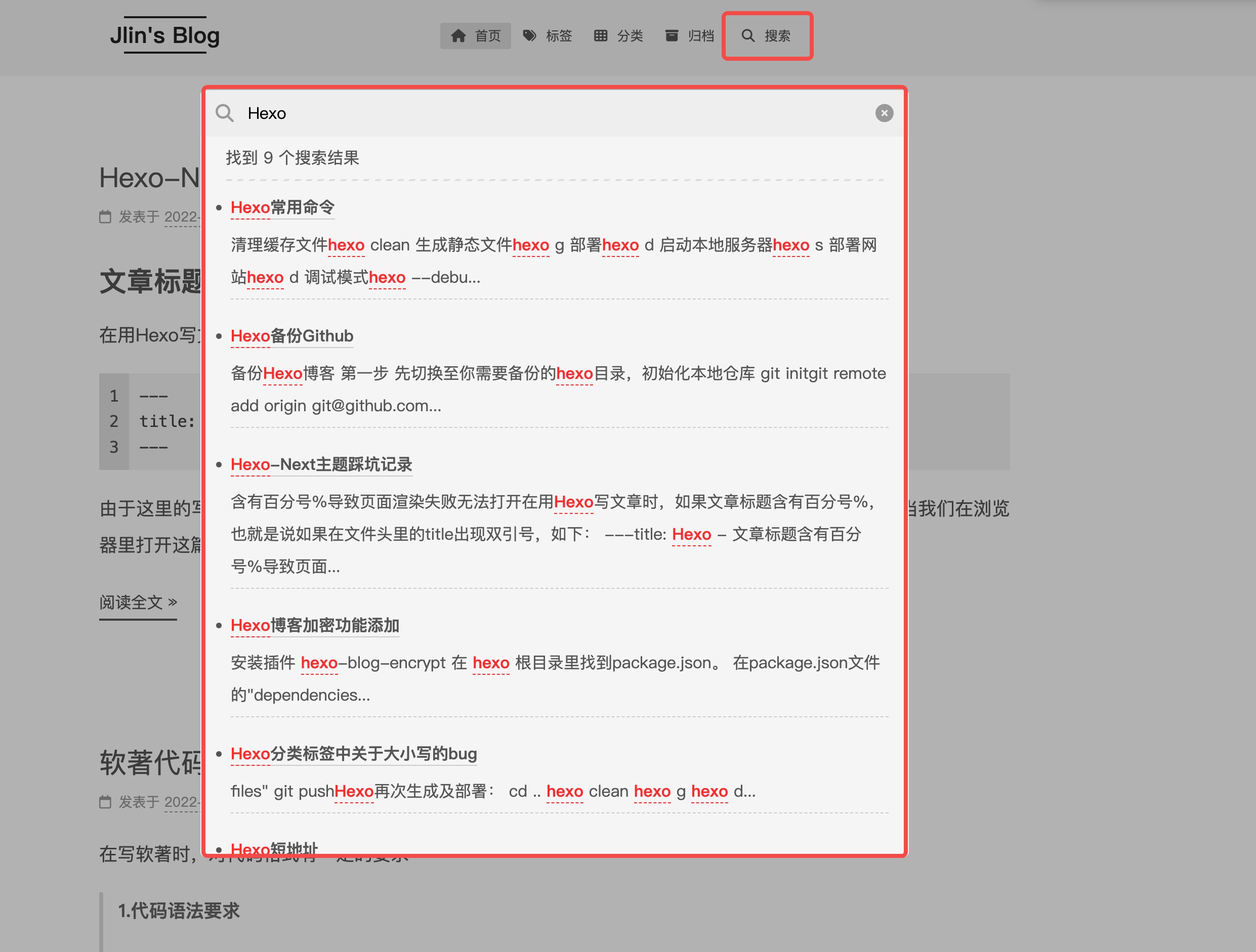Open the 首页 home menu item
The width and height of the screenshot is (1256, 952).
tap(475, 36)
